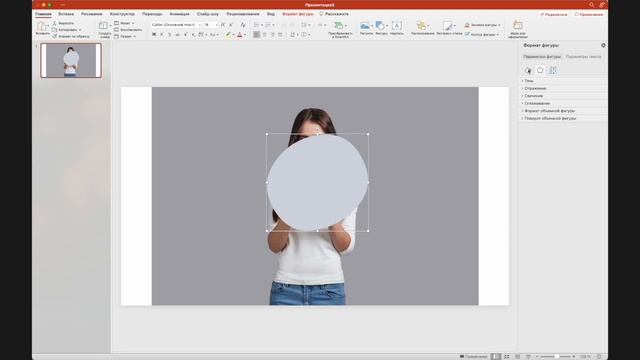Open the font size combo box

(x=211, y=25)
